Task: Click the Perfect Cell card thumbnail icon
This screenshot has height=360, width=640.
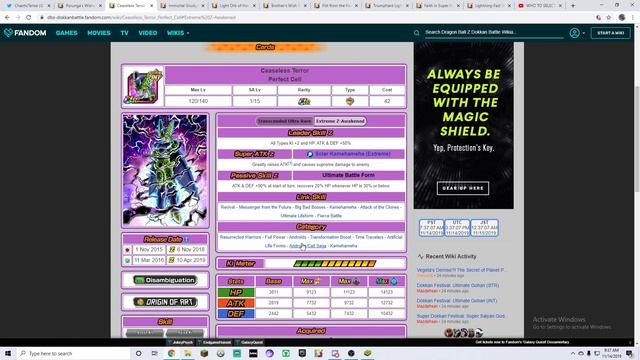Action: point(143,86)
